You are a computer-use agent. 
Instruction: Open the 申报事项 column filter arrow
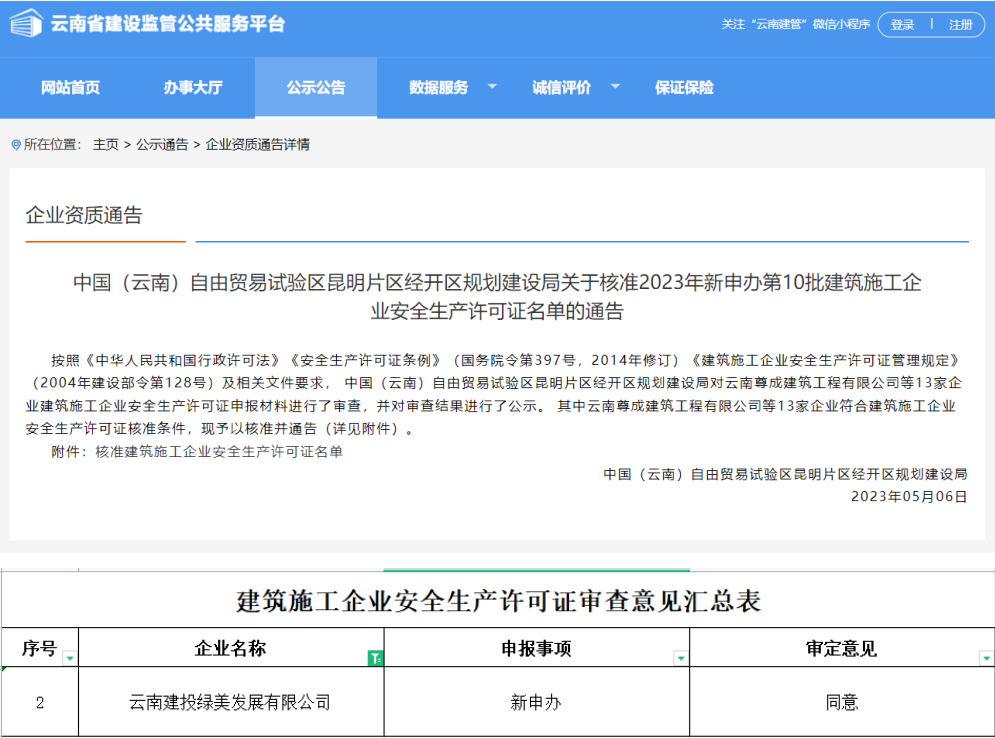click(x=680, y=658)
